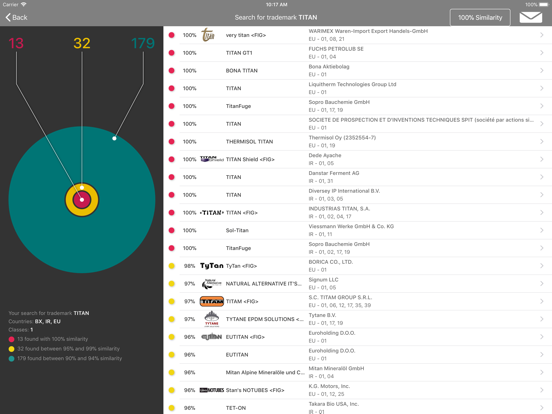Select the yellow 32 count in chart header
Viewport: 552px width, 414px height.
[x=82, y=43]
